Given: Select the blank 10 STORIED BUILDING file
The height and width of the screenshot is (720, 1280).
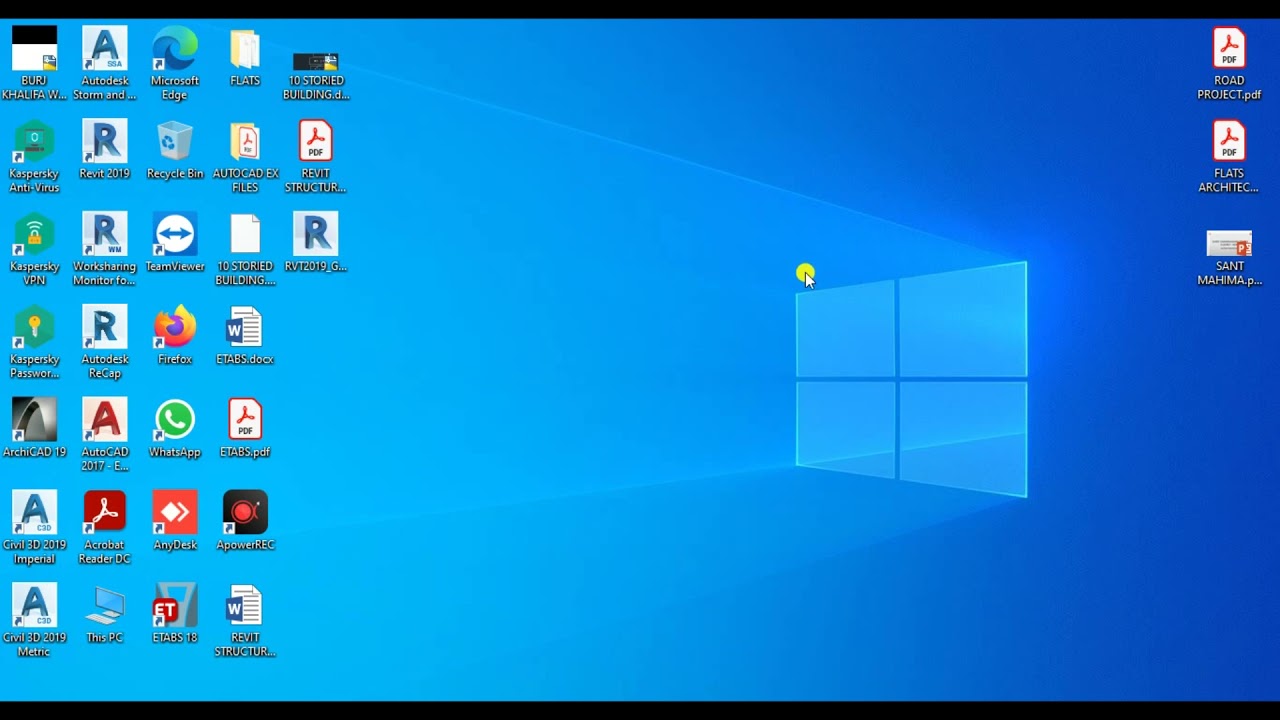Looking at the screenshot, I should pos(245,249).
